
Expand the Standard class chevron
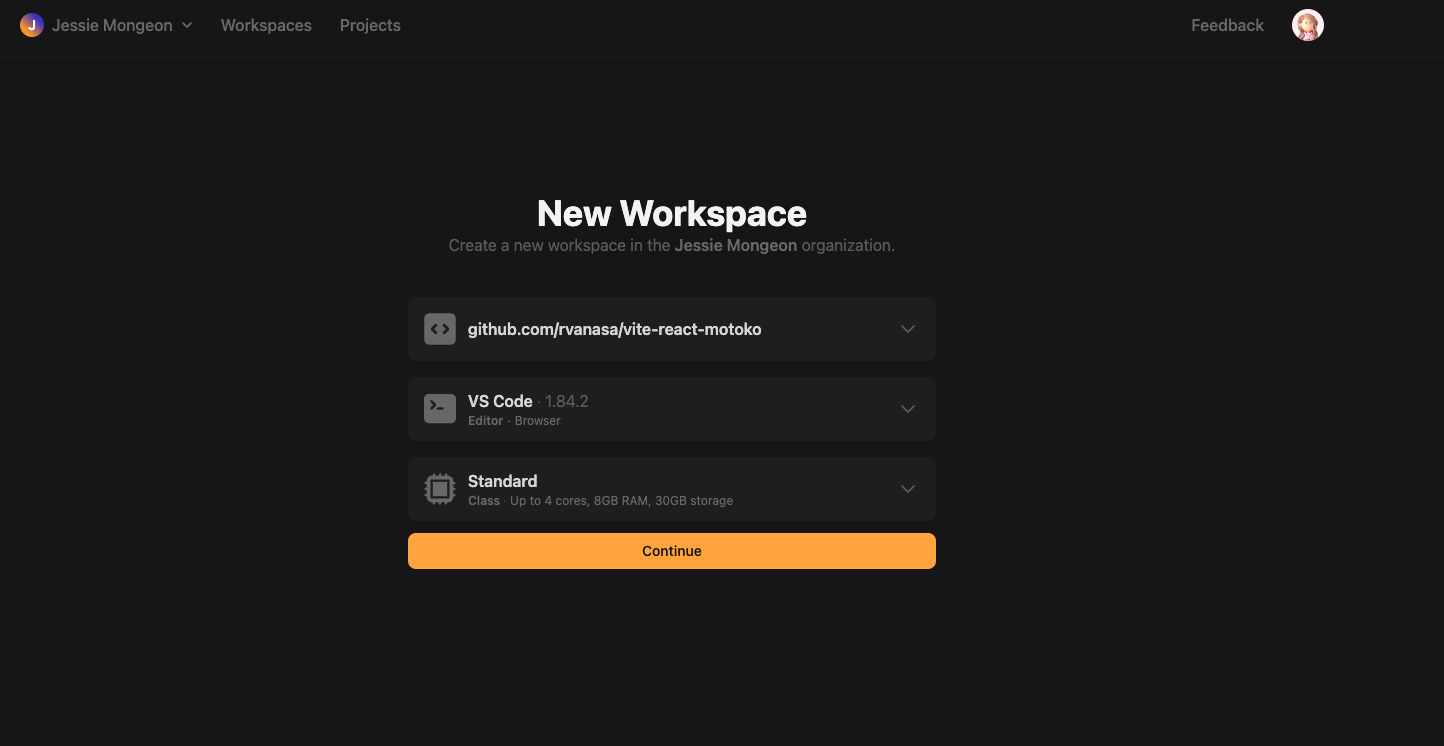pos(908,489)
